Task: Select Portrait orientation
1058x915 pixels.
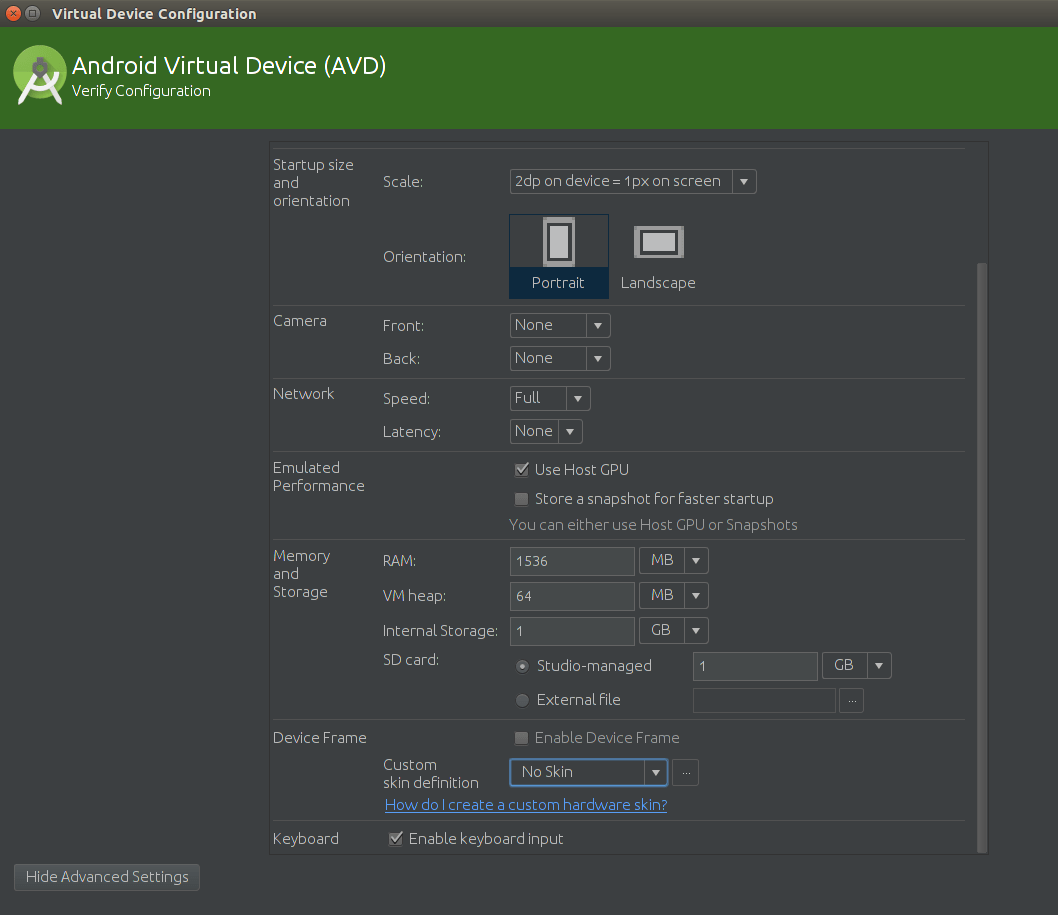Action: [559, 256]
